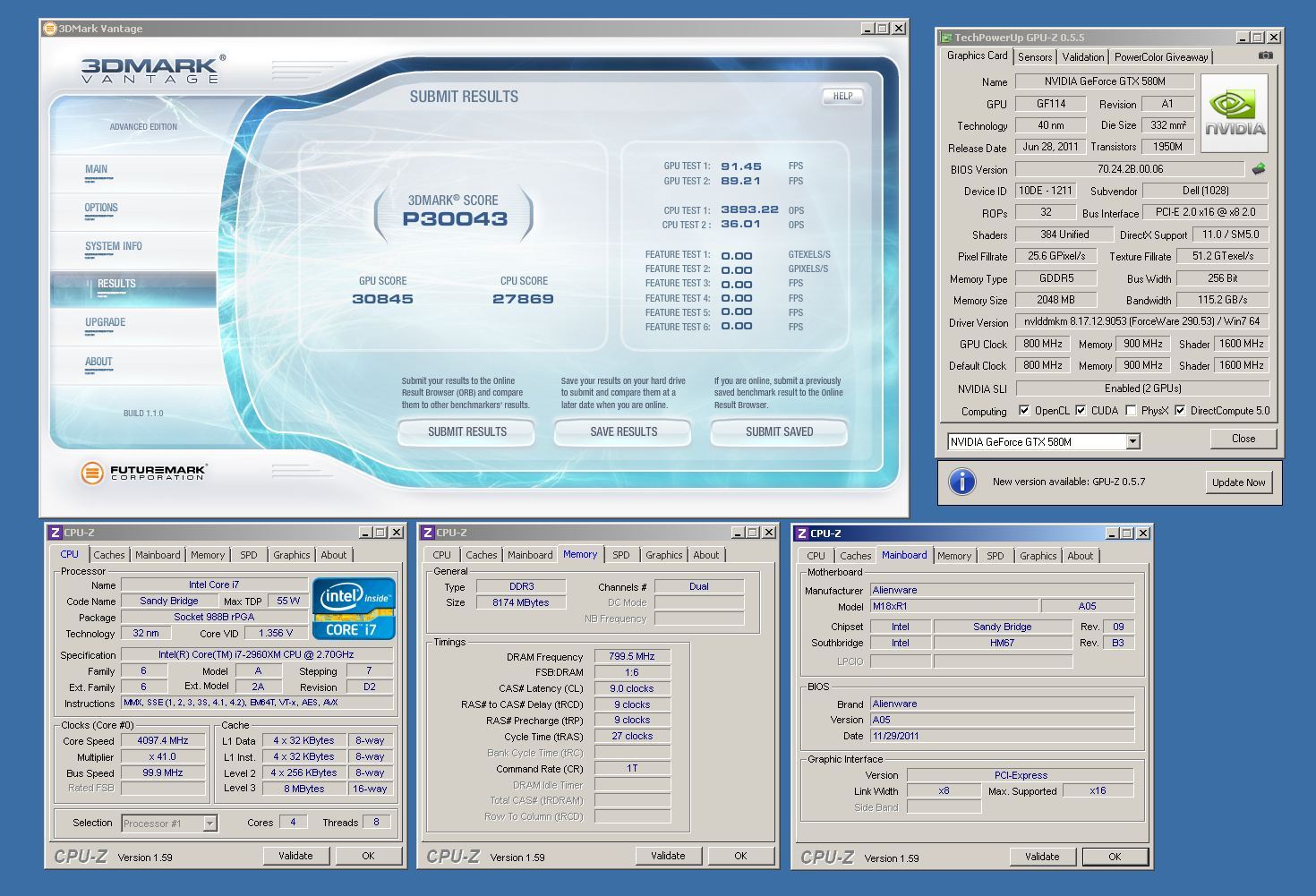Open the Processor #1 selection dropdown
This screenshot has height=896, width=1316.
[x=209, y=823]
